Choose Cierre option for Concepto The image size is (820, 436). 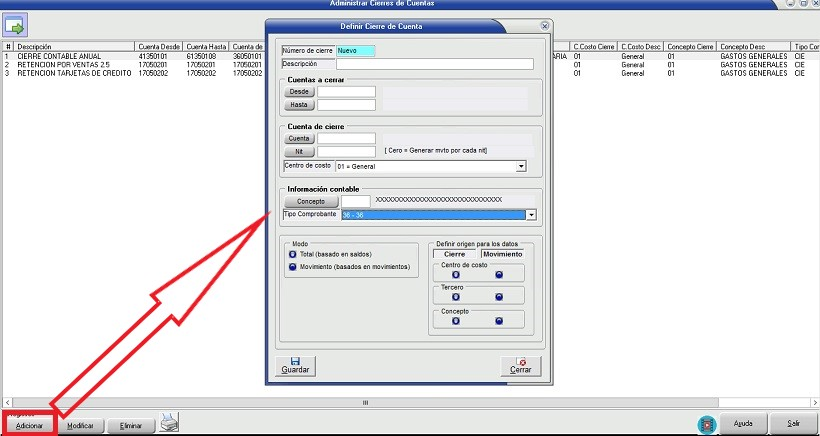(455, 321)
